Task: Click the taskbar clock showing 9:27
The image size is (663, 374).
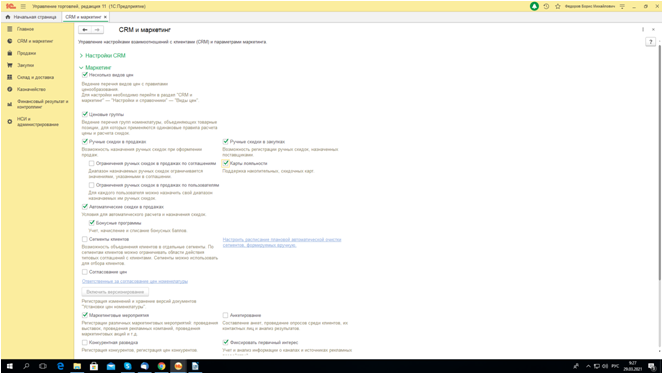Action: (633, 366)
